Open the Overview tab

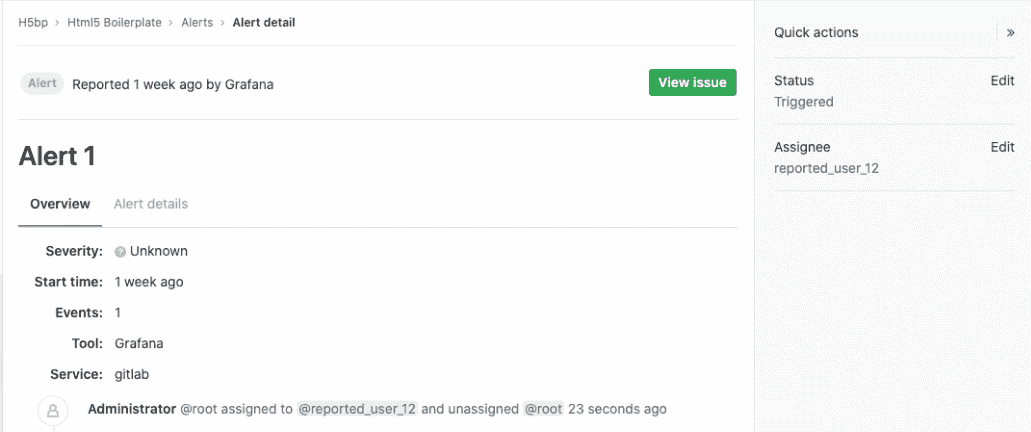[60, 204]
